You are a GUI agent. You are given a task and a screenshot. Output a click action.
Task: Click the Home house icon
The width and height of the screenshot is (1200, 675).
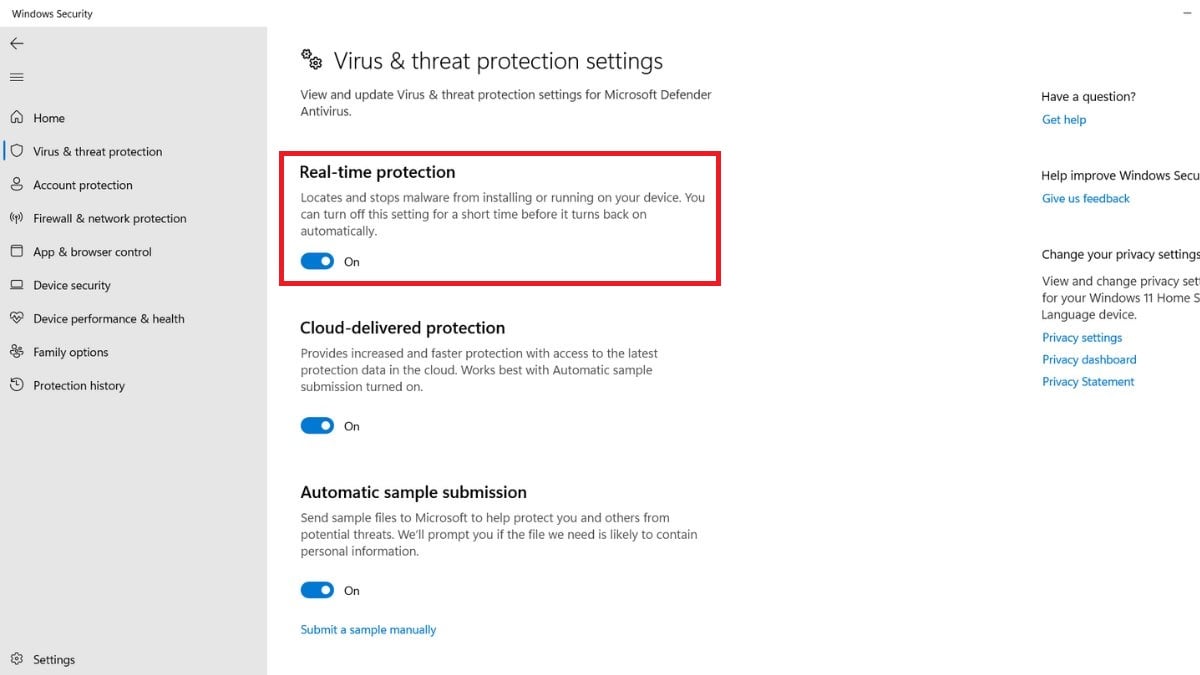(17, 118)
